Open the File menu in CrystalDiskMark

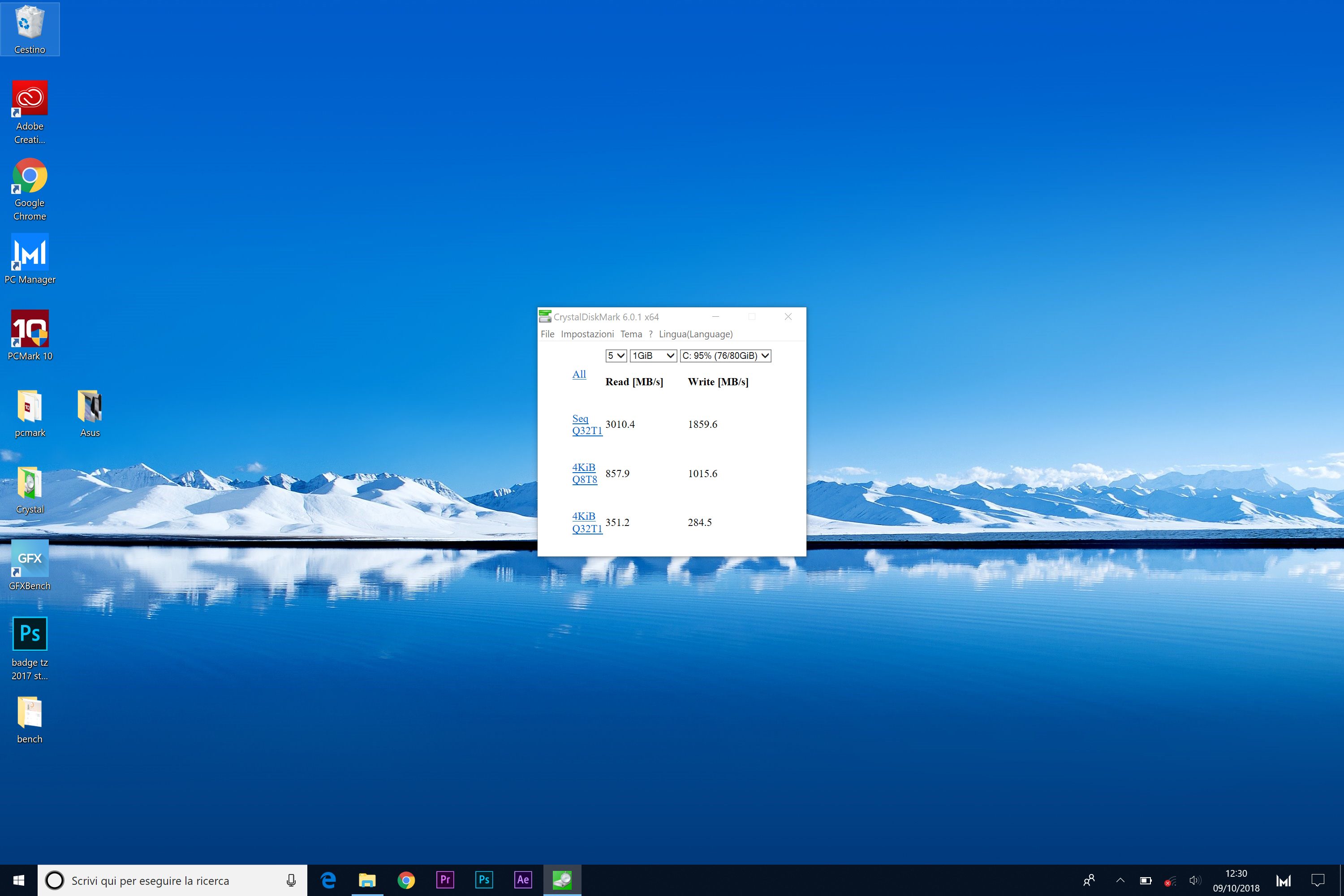[547, 334]
